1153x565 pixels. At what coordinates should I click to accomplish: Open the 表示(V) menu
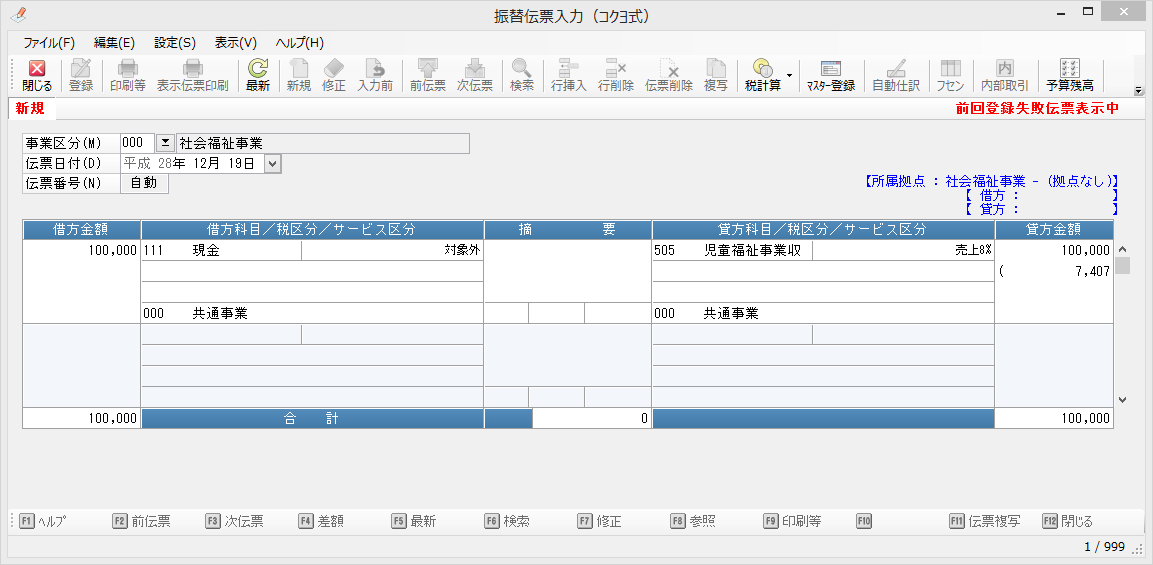tap(236, 43)
